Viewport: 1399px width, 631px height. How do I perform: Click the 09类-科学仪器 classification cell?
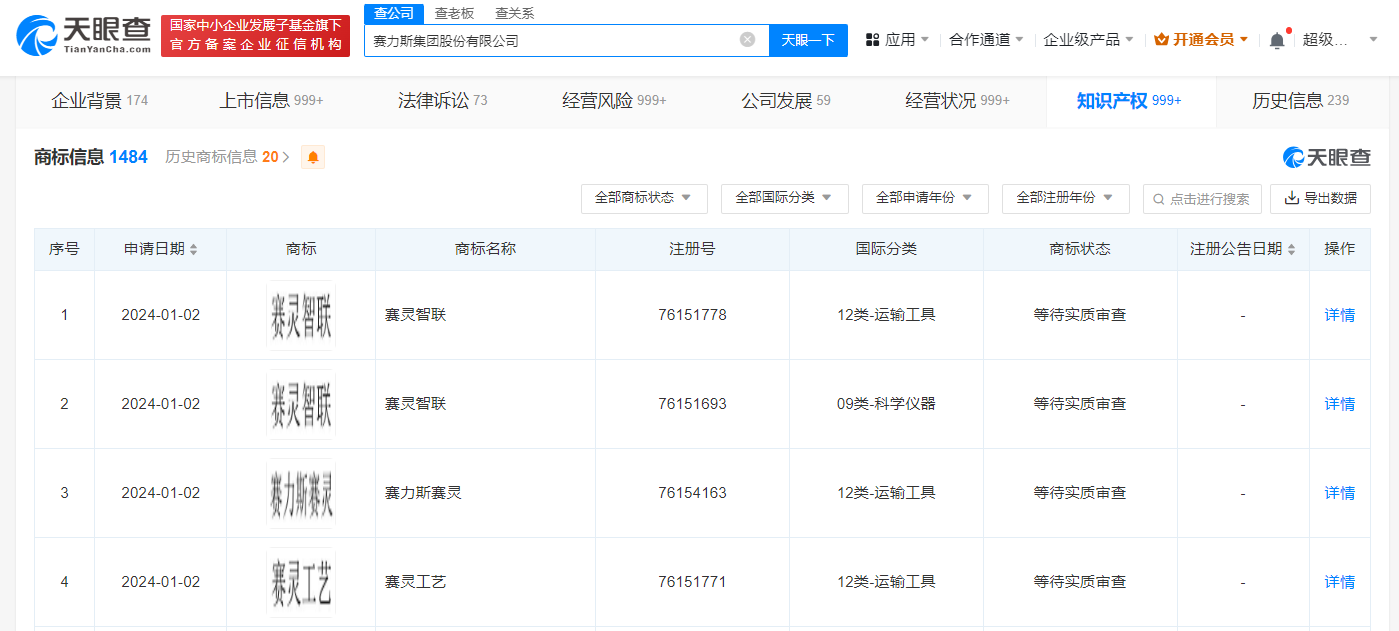click(886, 404)
